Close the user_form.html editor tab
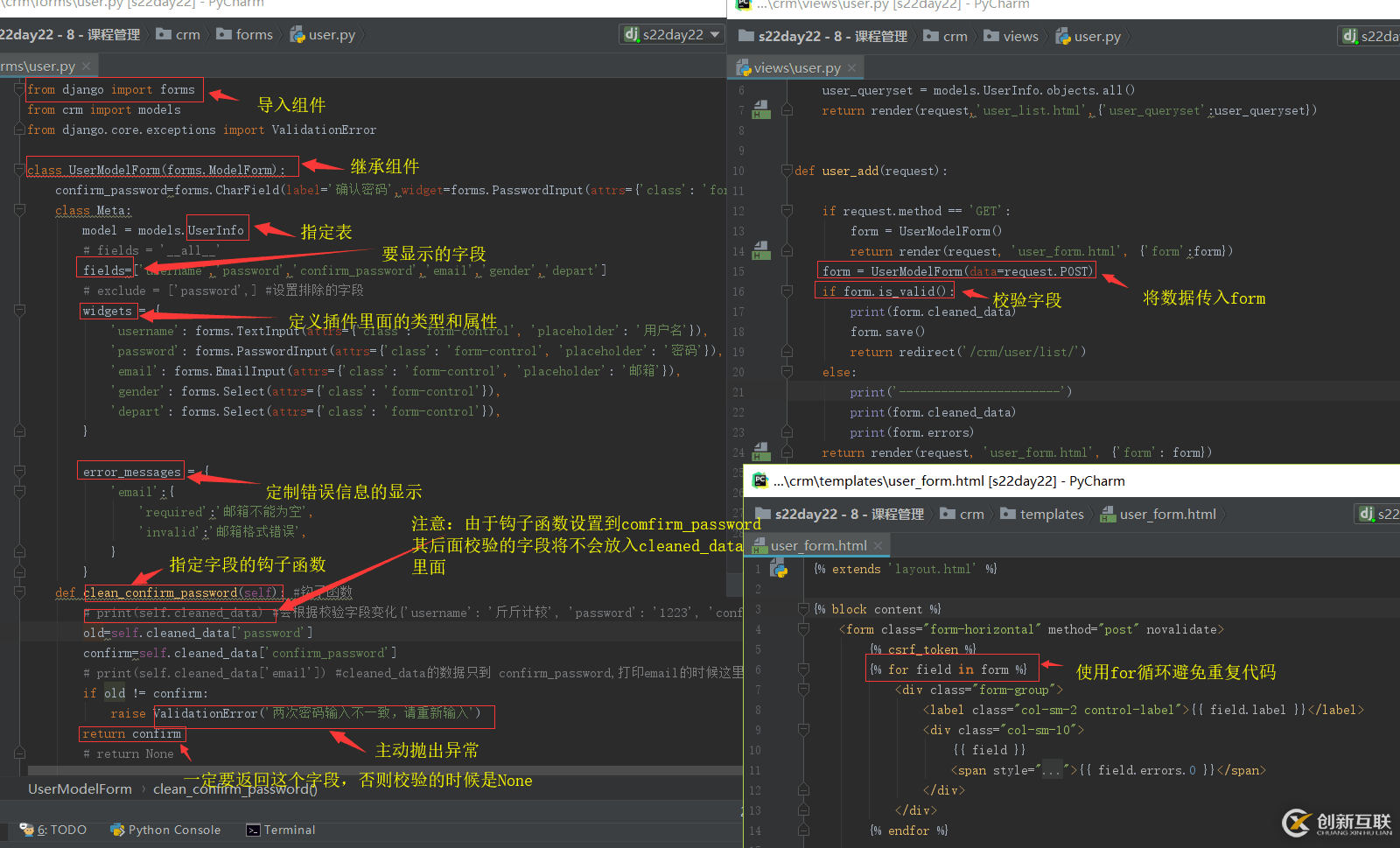Image resolution: width=1400 pixels, height=848 pixels. (x=878, y=545)
